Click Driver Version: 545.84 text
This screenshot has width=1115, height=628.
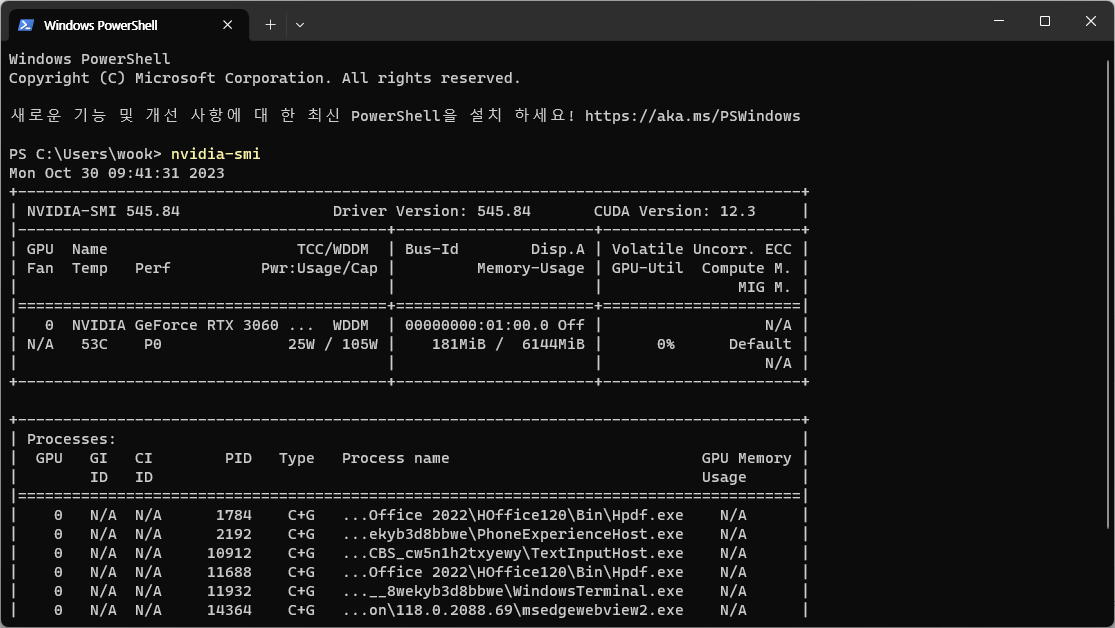click(432, 211)
